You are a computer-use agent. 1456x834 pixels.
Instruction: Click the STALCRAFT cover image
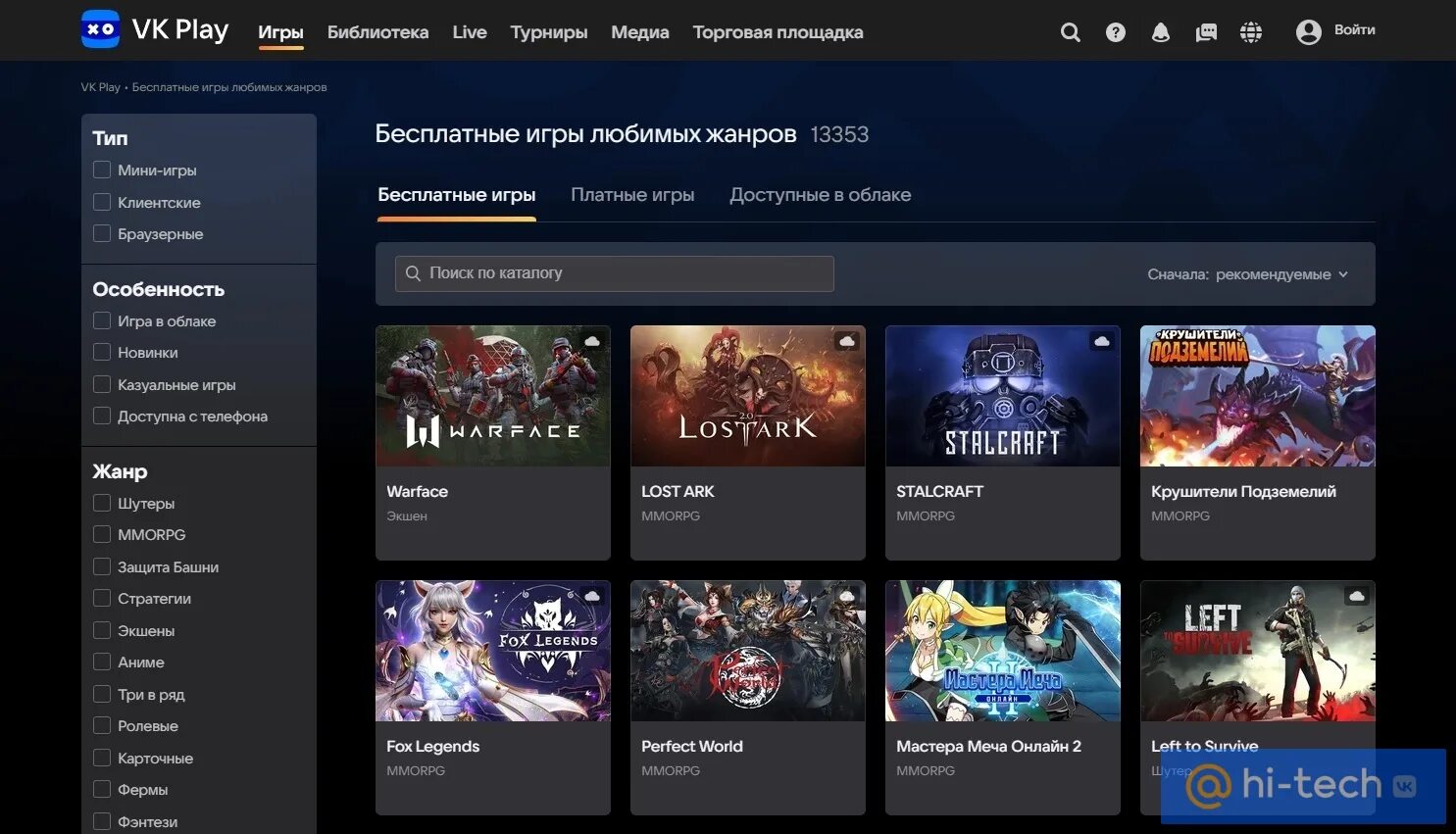tap(1003, 396)
